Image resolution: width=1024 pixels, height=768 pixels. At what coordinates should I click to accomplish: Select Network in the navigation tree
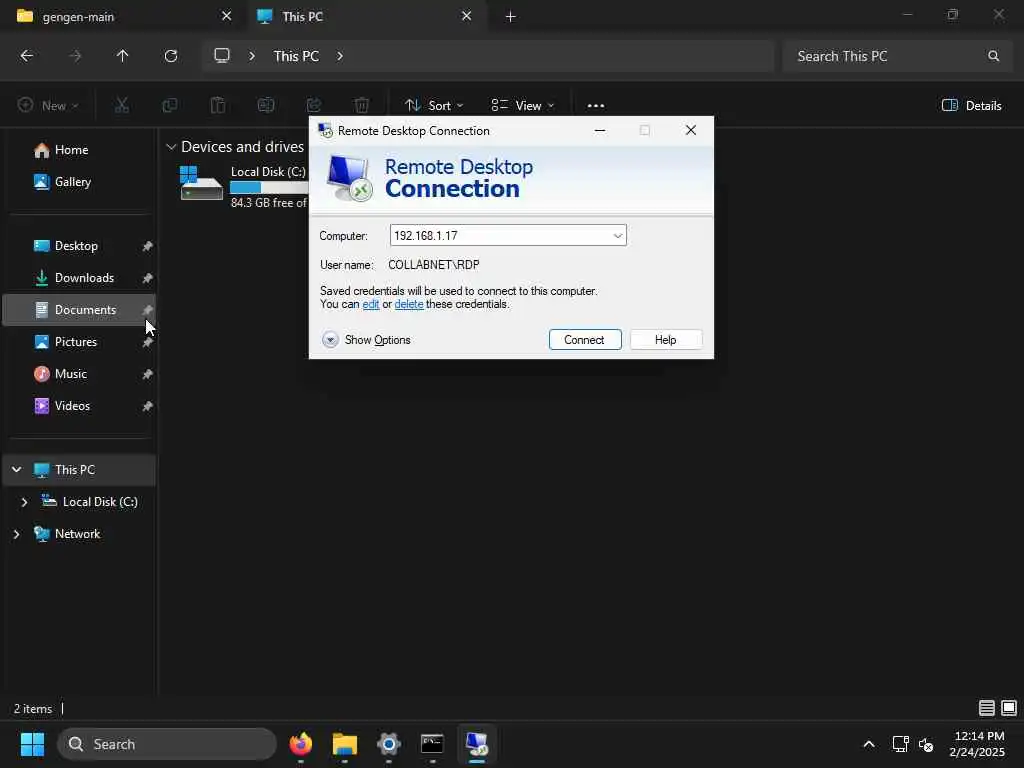click(x=68, y=534)
